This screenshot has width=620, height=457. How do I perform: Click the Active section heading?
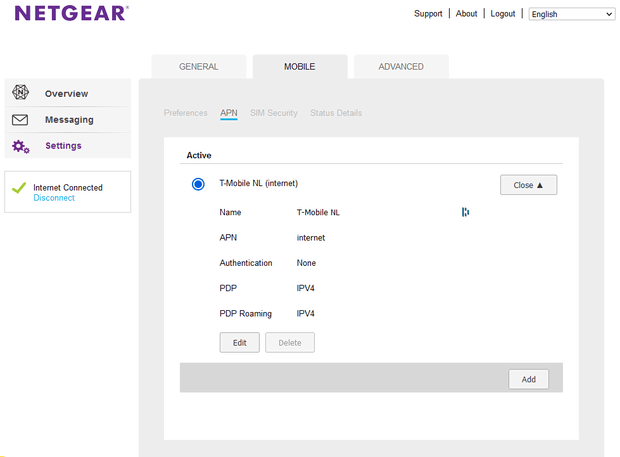199,155
